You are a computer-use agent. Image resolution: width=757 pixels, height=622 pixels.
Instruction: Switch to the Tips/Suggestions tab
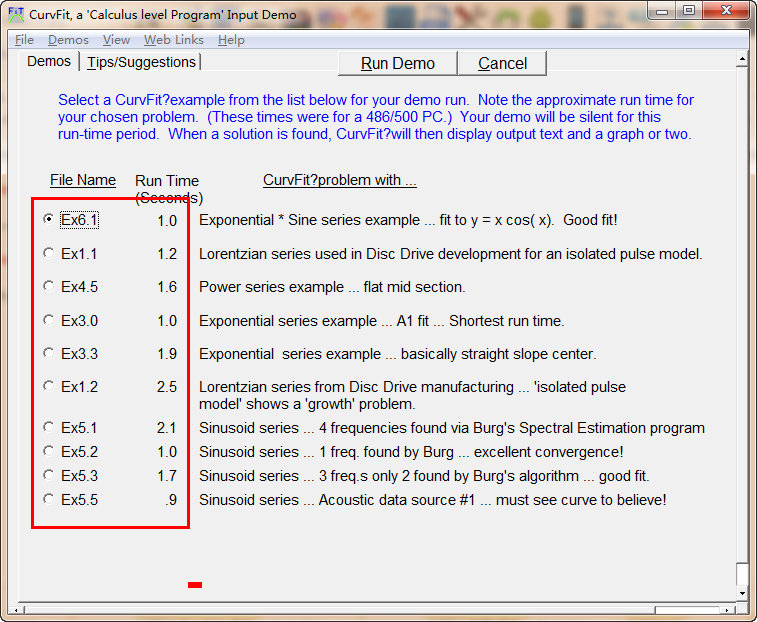point(141,62)
